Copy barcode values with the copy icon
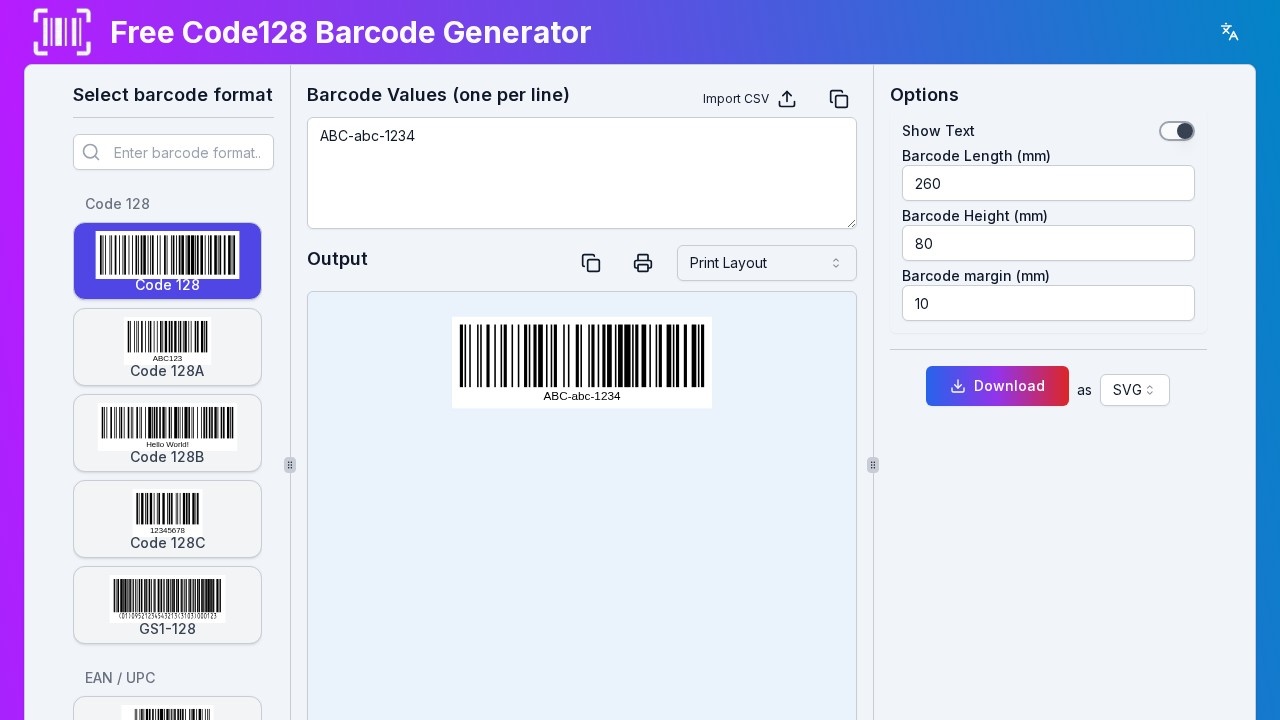 [x=839, y=99]
